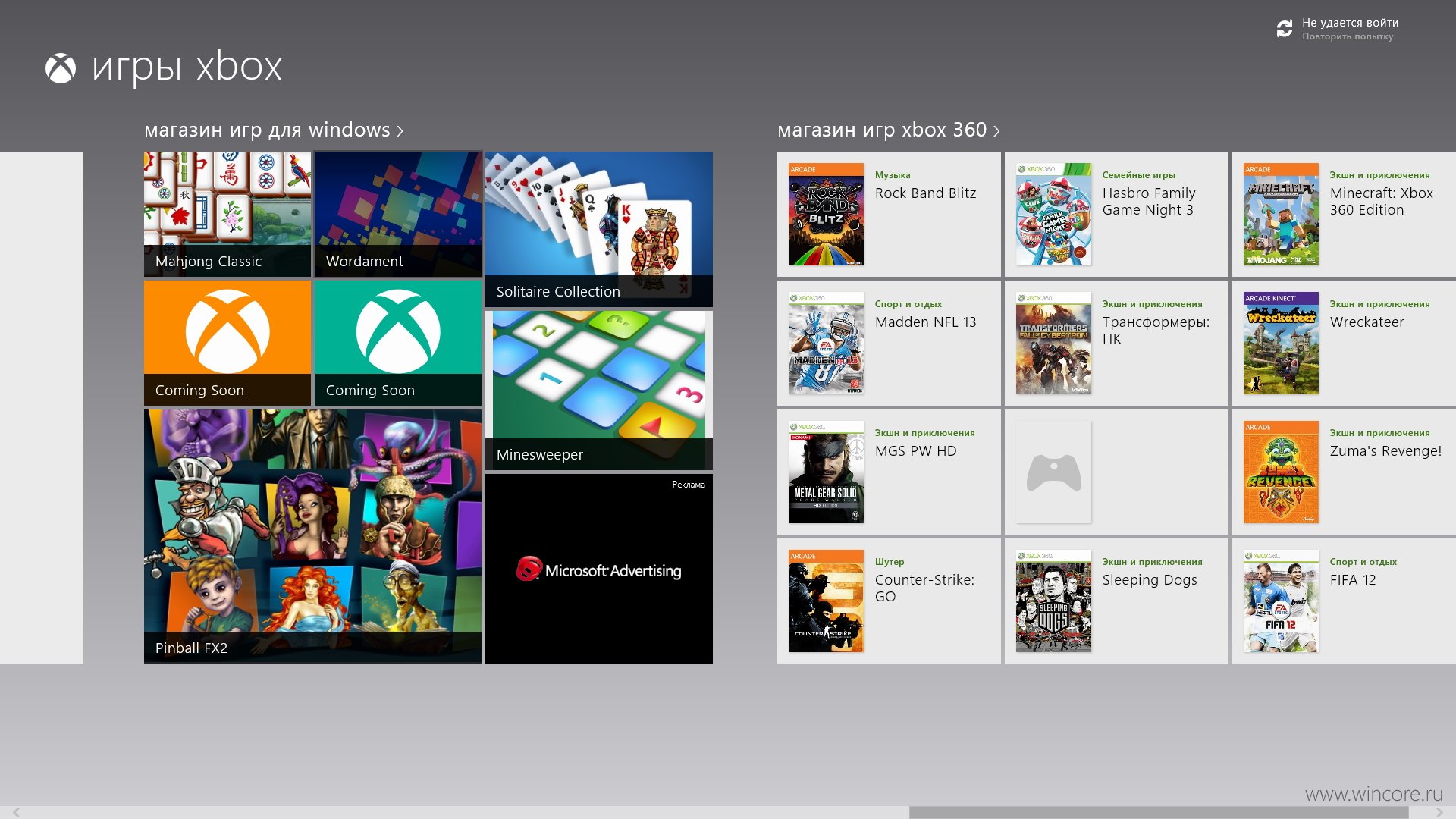Click the scrollbar left arrow
Screen dimensions: 1456x819
click(x=16, y=812)
